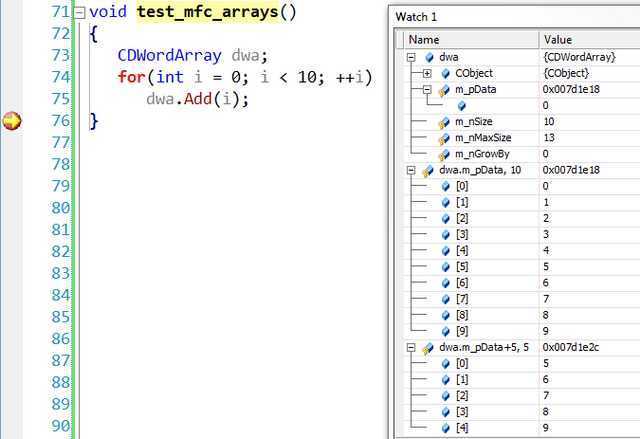Collapse the m_pData member node
Viewport: 640px width, 439px height.
[427, 89]
